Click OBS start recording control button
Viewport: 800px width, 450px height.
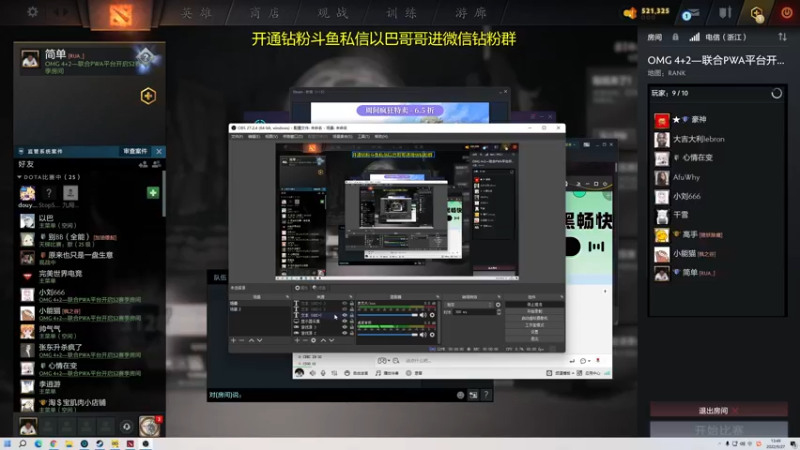coord(534,311)
